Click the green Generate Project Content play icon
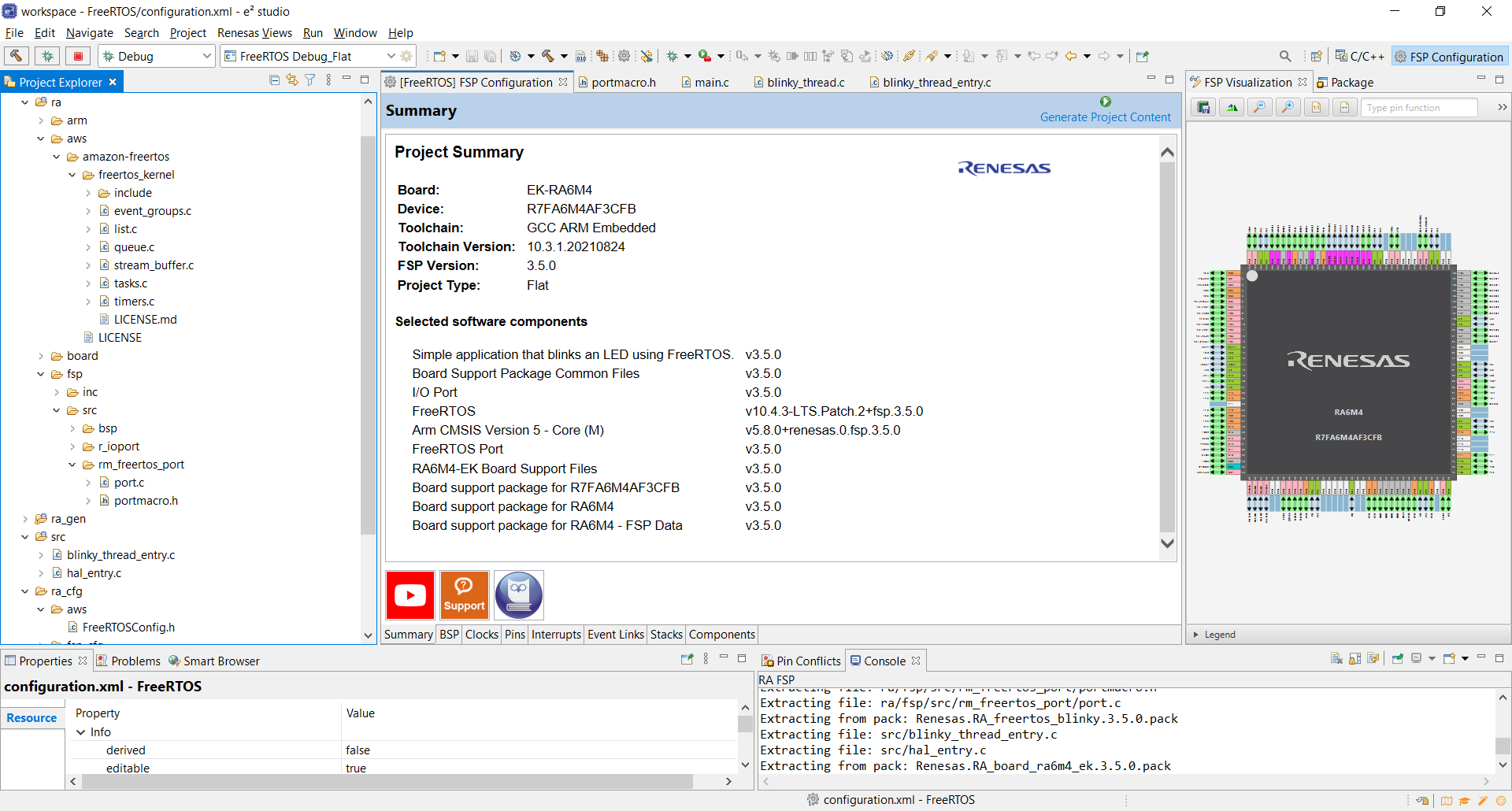The width and height of the screenshot is (1512, 811). [x=1106, y=102]
